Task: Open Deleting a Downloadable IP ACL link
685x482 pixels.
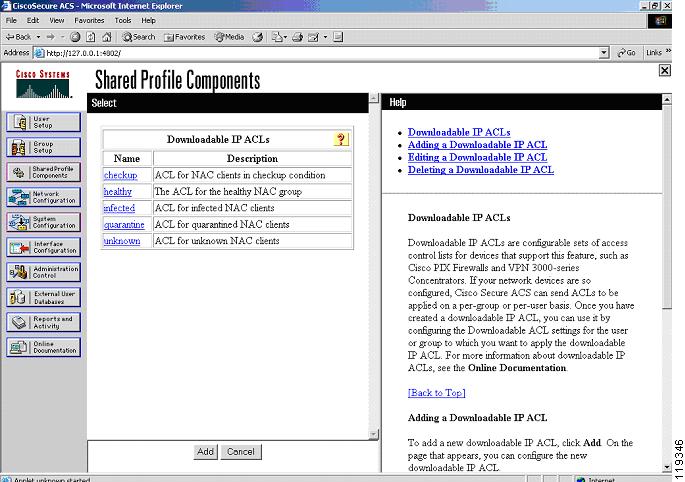Action: pyautogui.click(x=481, y=170)
